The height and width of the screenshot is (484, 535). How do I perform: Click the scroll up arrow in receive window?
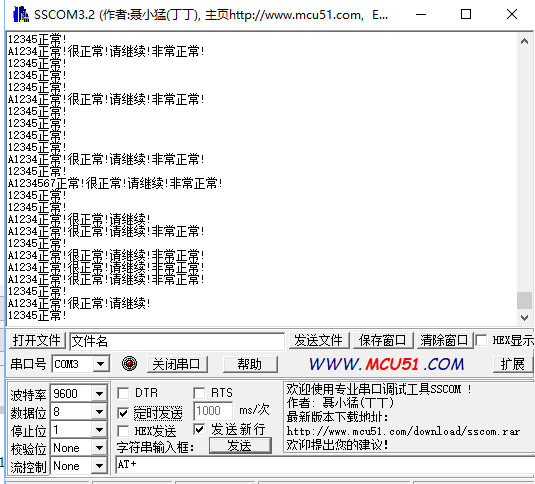tap(524, 42)
